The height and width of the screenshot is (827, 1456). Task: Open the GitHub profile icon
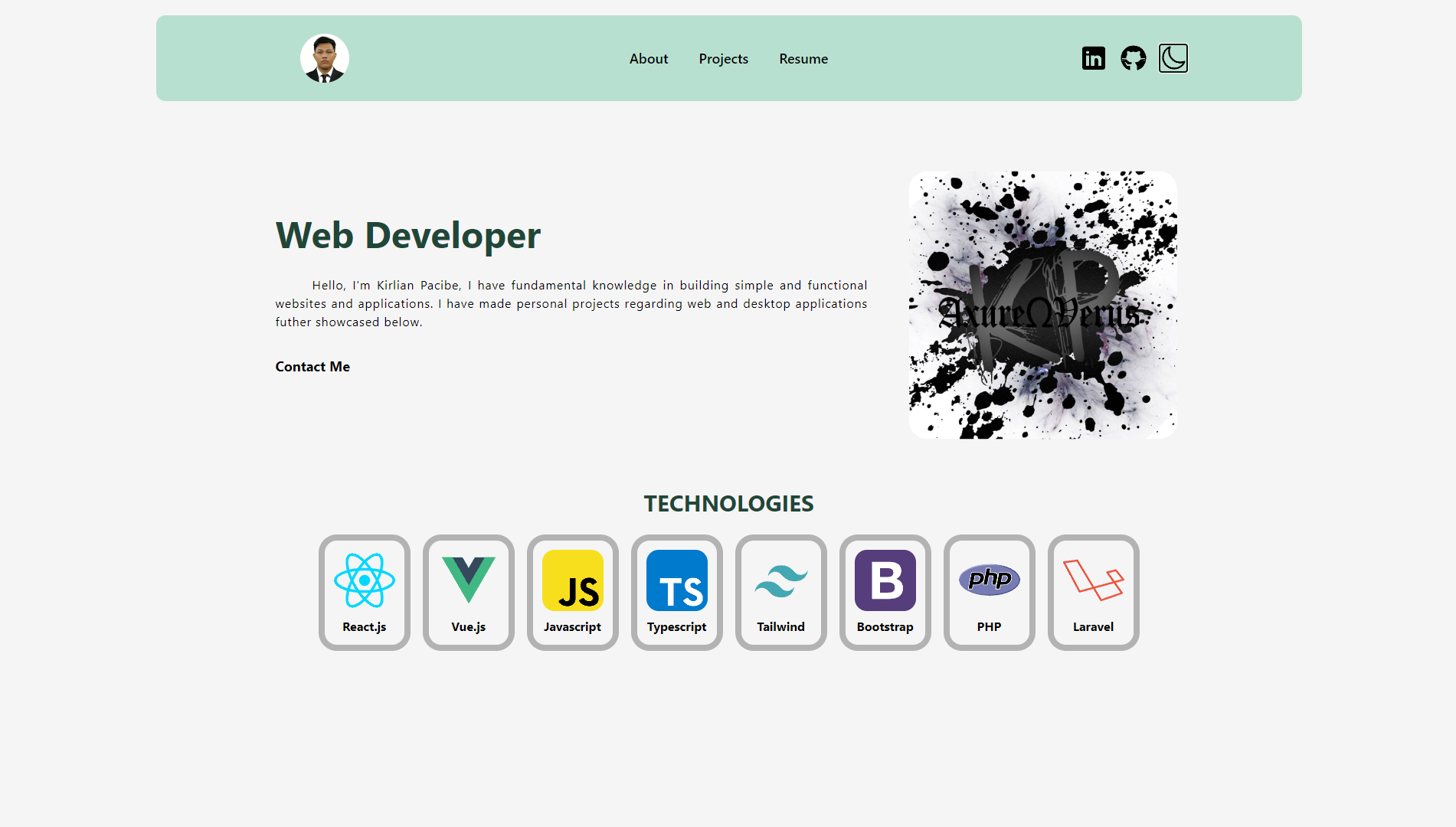(x=1133, y=58)
